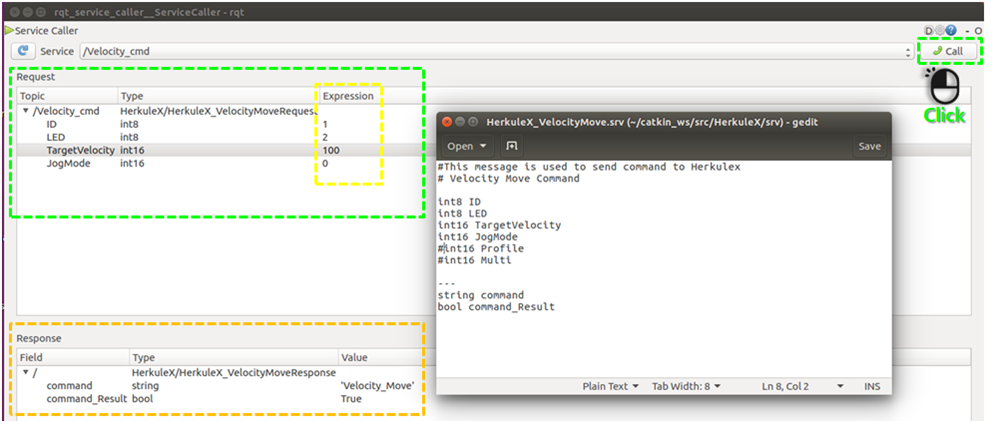This screenshot has width=992, height=422.
Task: Click '#int16 Multi' line in gedit
Action: [474, 260]
